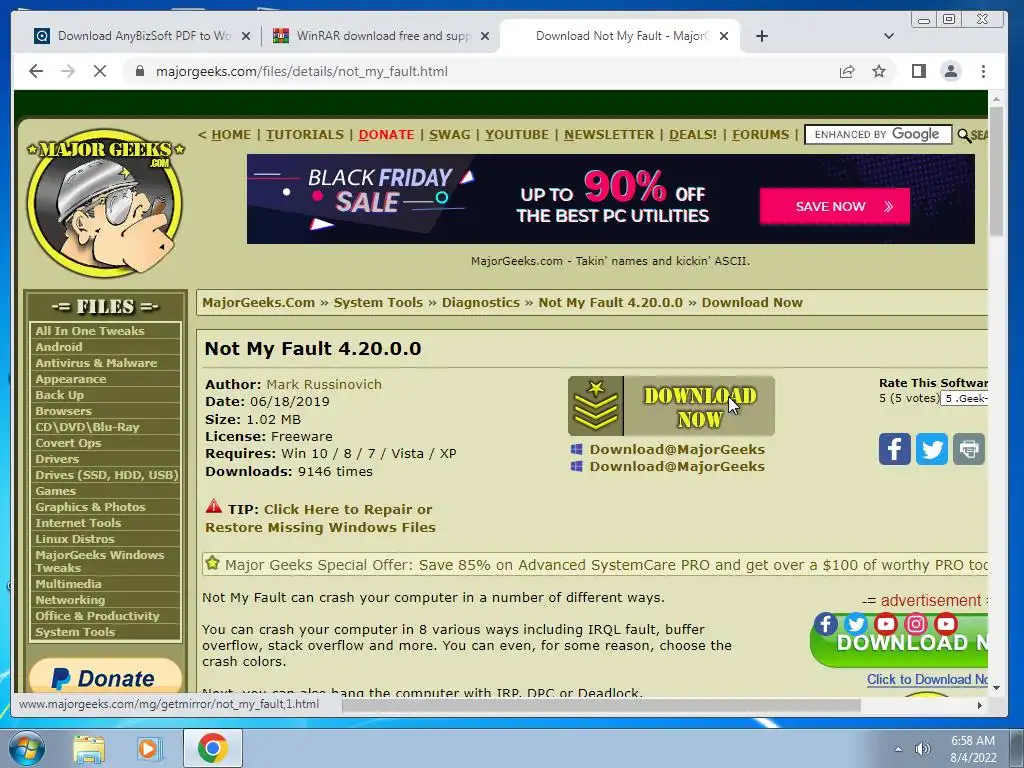Click the system tray volume icon
The width and height of the screenshot is (1024, 768).
pos(922,749)
